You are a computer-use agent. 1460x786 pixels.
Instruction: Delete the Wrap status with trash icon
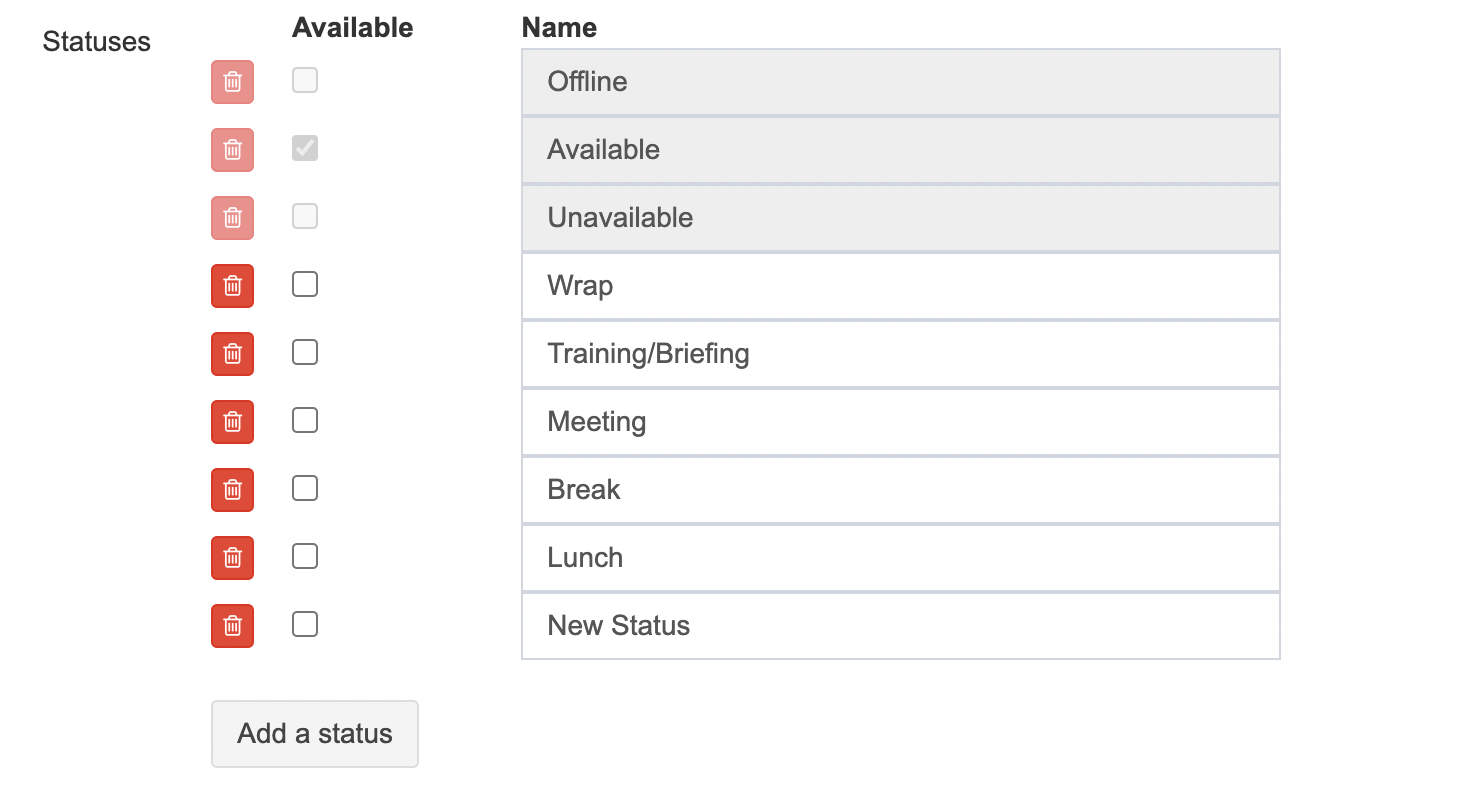pos(232,286)
